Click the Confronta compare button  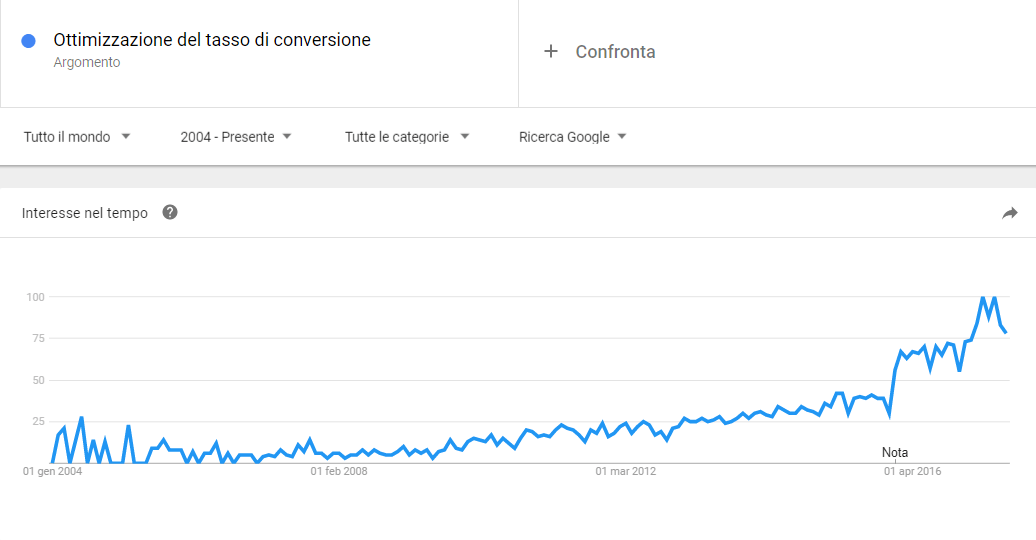pos(599,52)
